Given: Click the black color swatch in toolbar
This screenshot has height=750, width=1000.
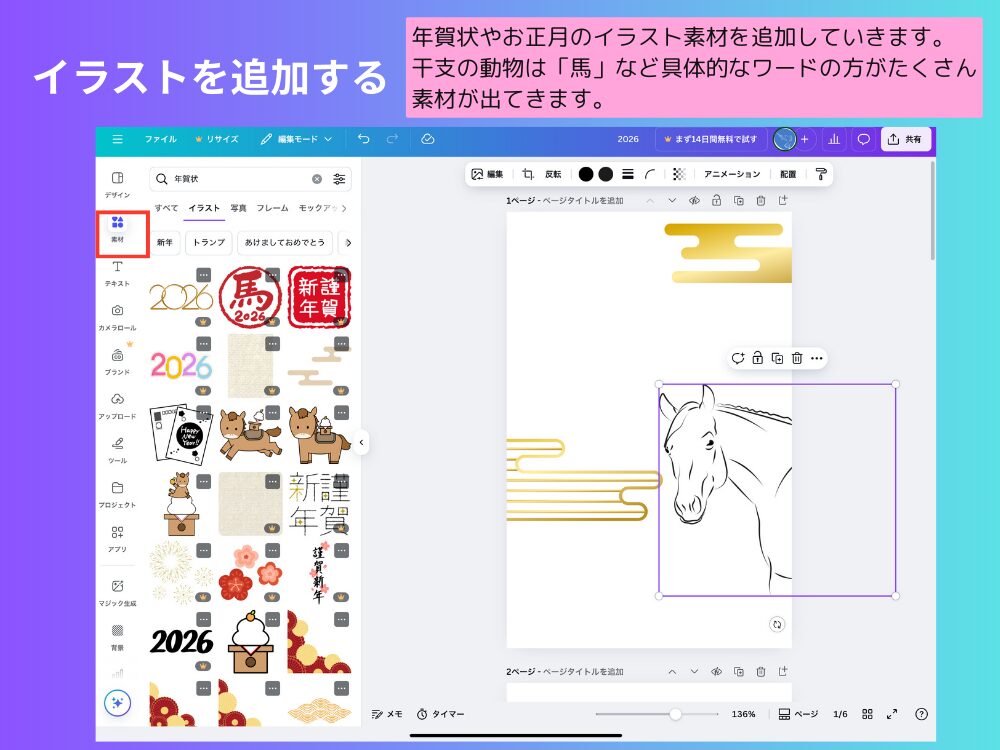Looking at the screenshot, I should point(585,174).
